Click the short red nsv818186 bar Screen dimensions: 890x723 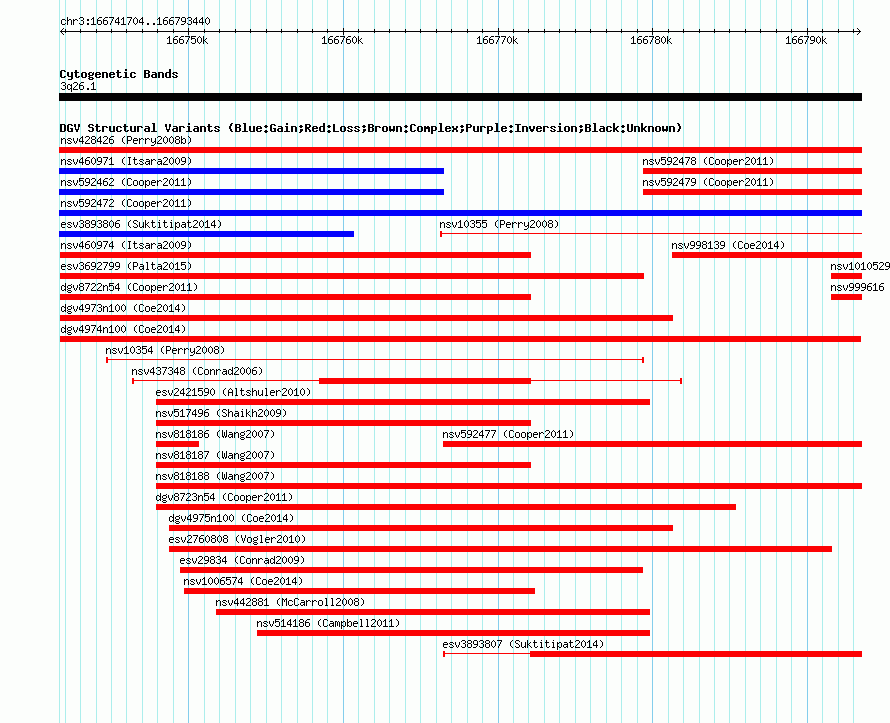178,444
